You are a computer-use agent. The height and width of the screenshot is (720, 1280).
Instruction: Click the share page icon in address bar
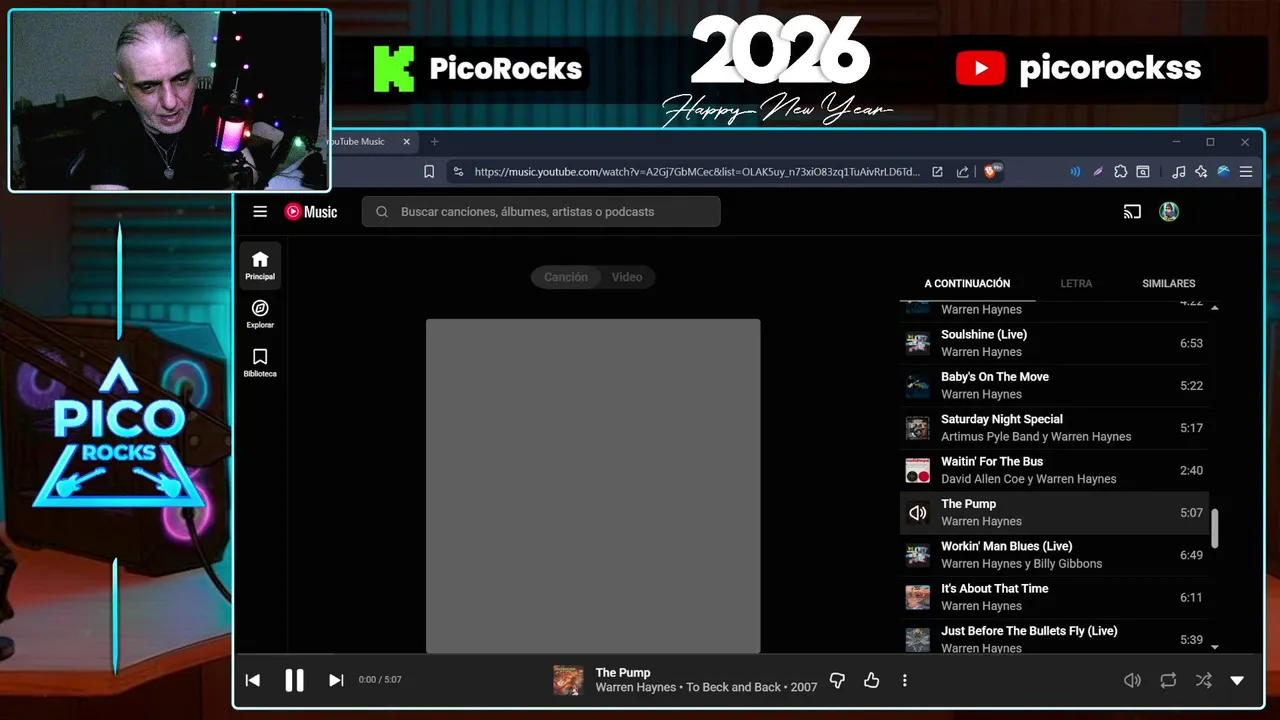click(963, 172)
